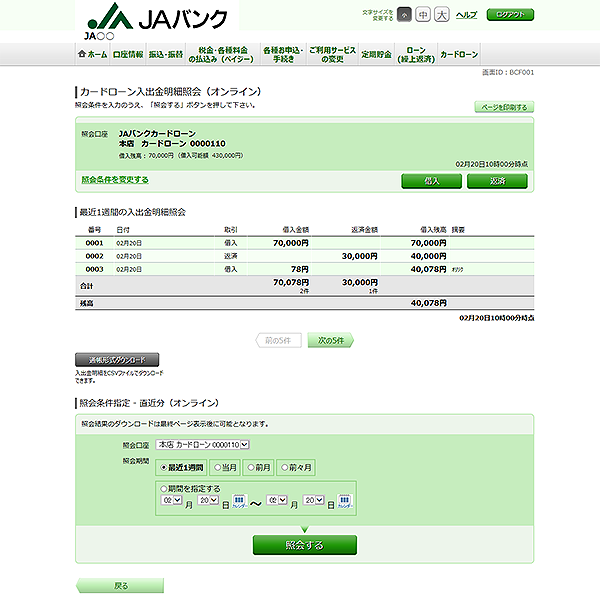Screen dimensions: 600x612
Task: Set text size to small (小)
Action: point(403,15)
